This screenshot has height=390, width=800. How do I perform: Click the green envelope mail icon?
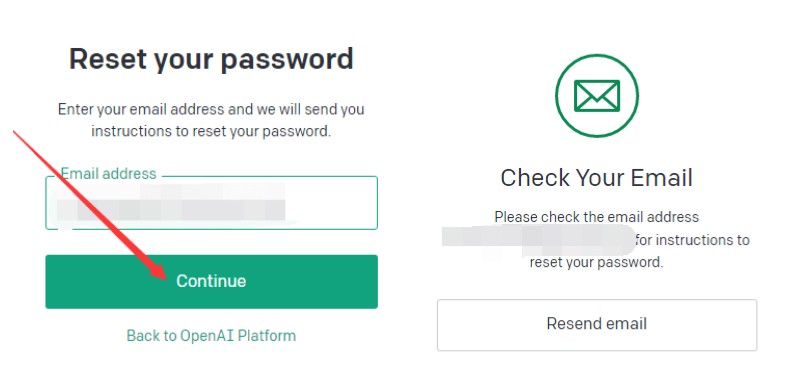click(596, 95)
